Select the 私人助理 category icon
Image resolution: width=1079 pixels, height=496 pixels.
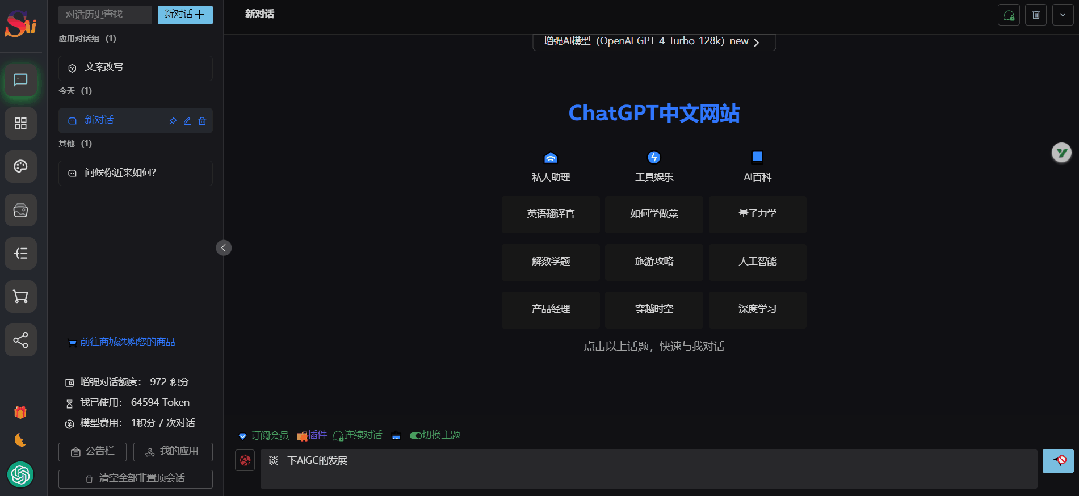(551, 157)
